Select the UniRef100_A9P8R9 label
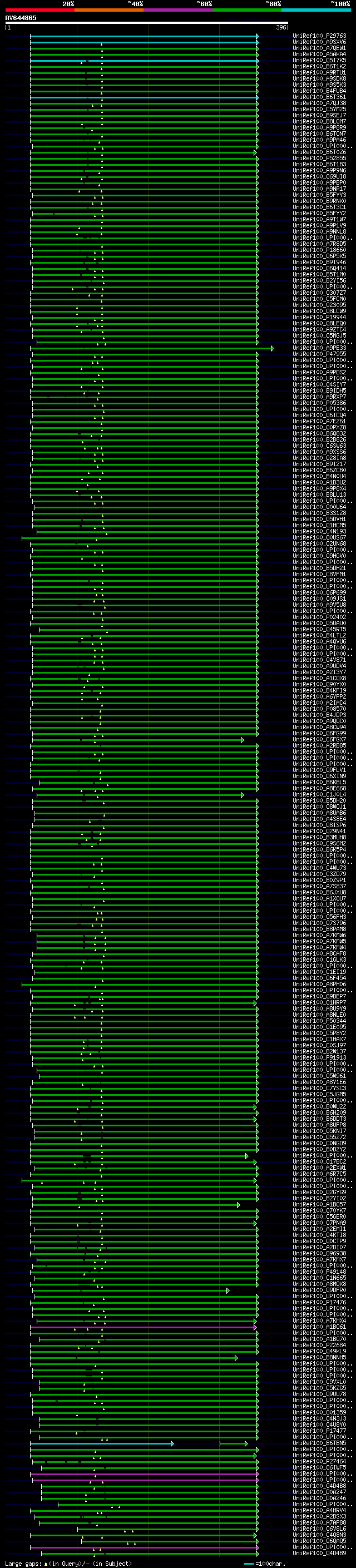Viewport: 356px width, 1568px height. click(319, 128)
